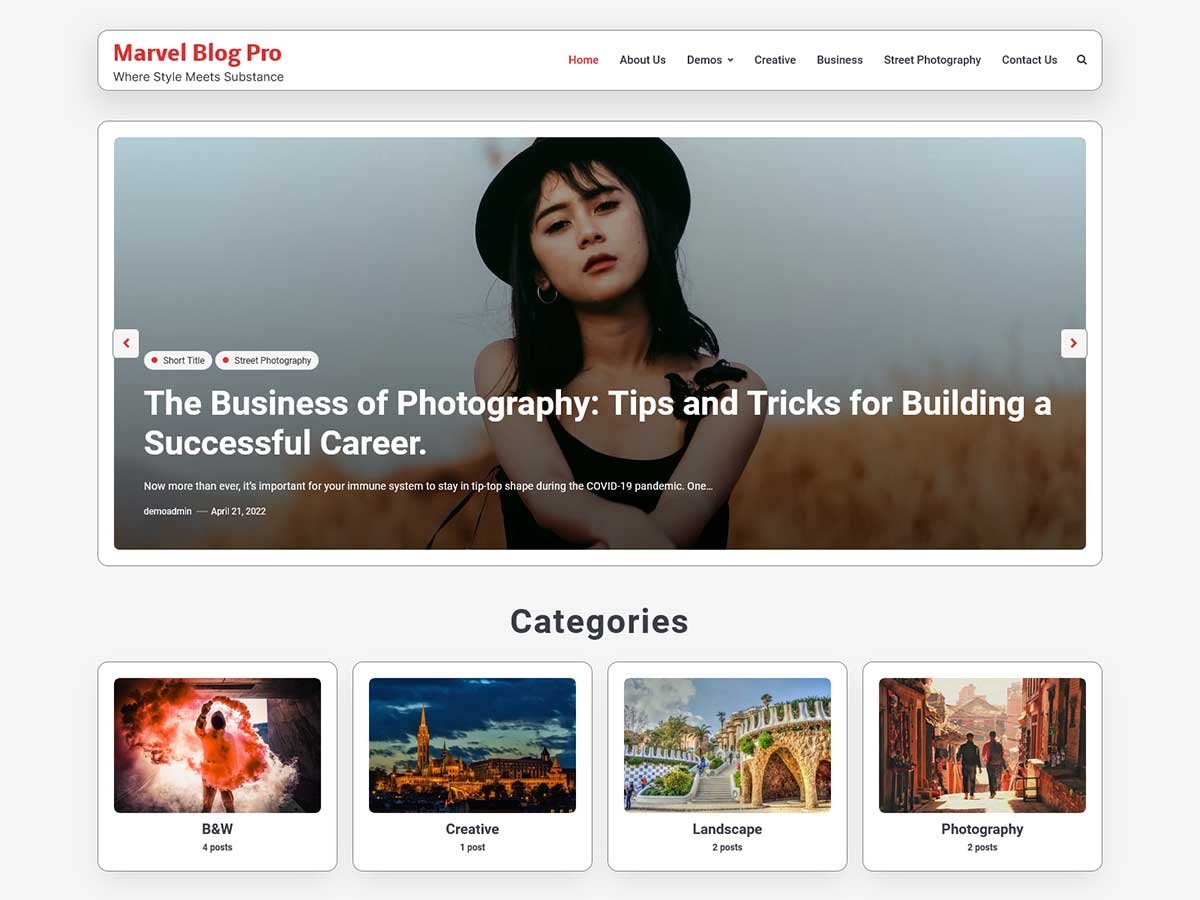Screen dimensions: 1200x900
Task: Visit the Contact Us page
Action: click(x=1029, y=60)
